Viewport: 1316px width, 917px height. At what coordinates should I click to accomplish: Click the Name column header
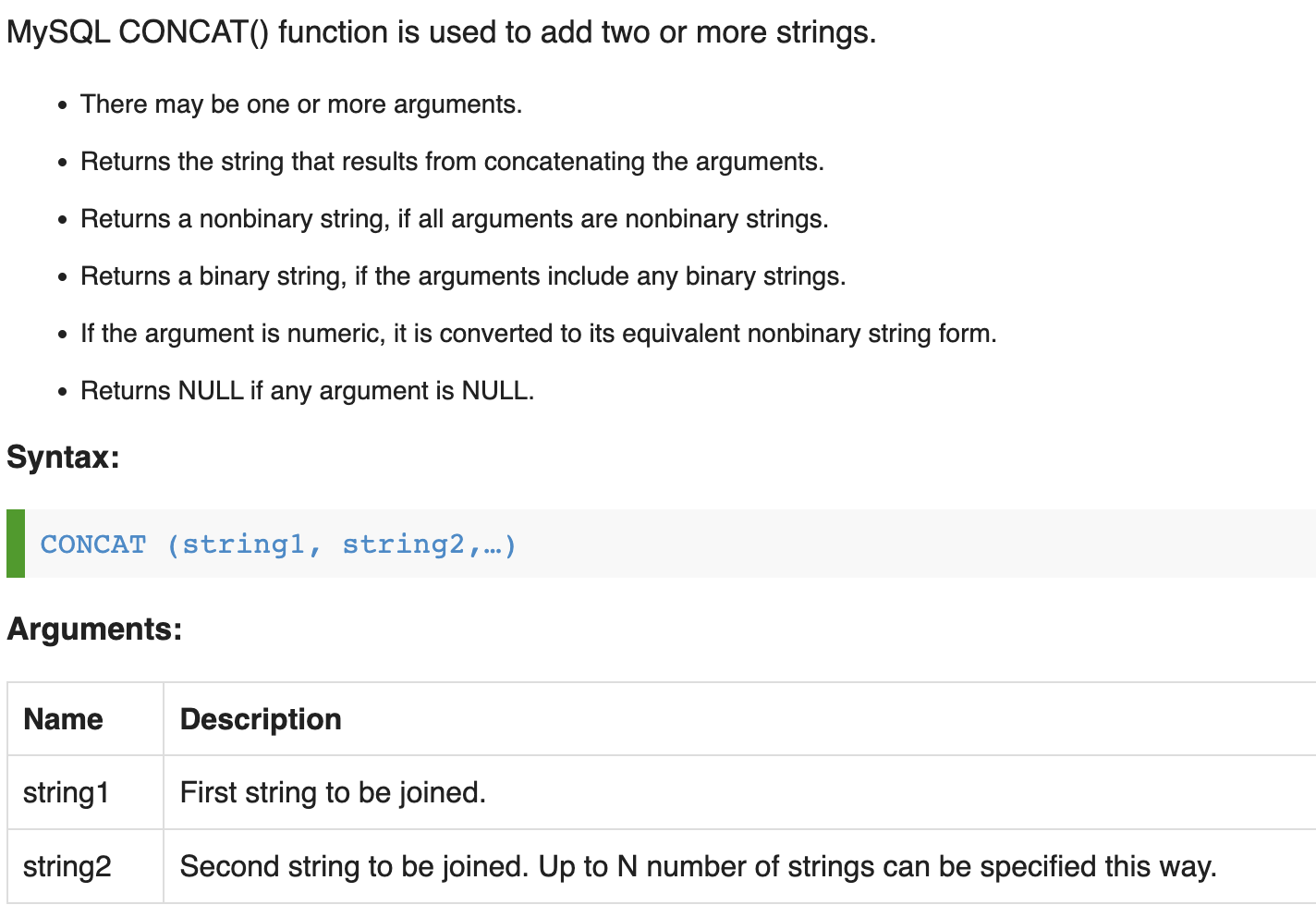pos(63,719)
